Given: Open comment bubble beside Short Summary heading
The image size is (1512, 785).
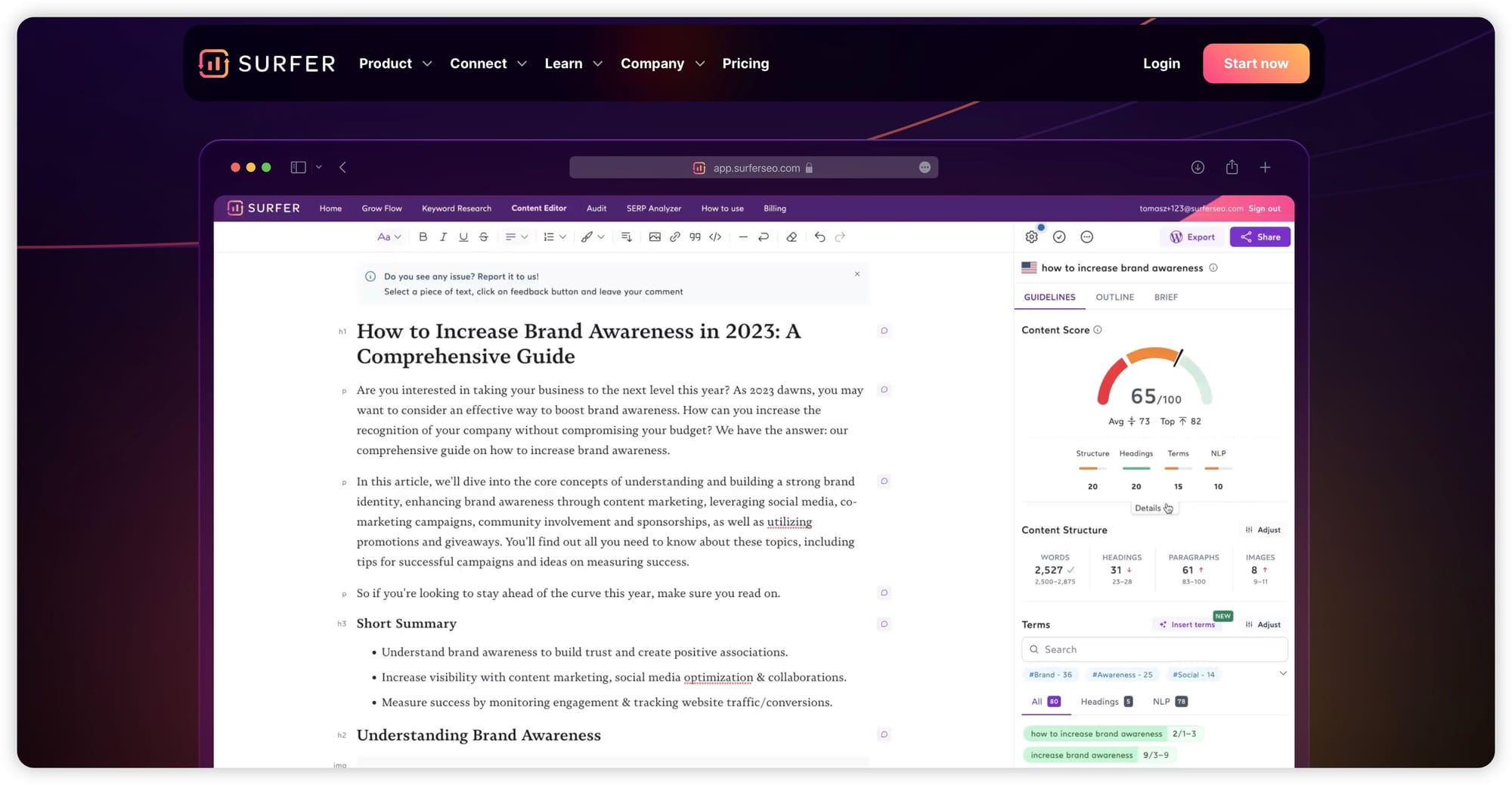Looking at the screenshot, I should (x=884, y=624).
